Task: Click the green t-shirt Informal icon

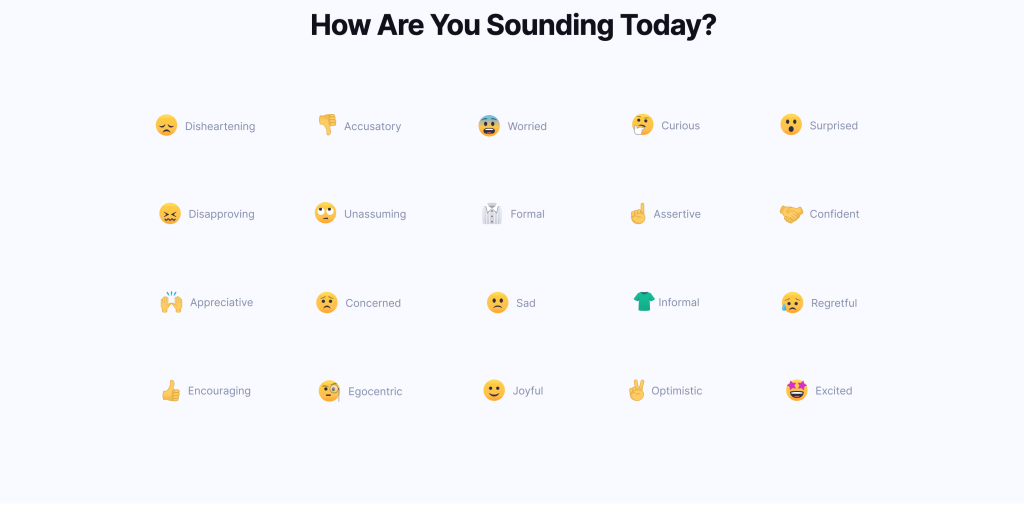Action: [644, 302]
